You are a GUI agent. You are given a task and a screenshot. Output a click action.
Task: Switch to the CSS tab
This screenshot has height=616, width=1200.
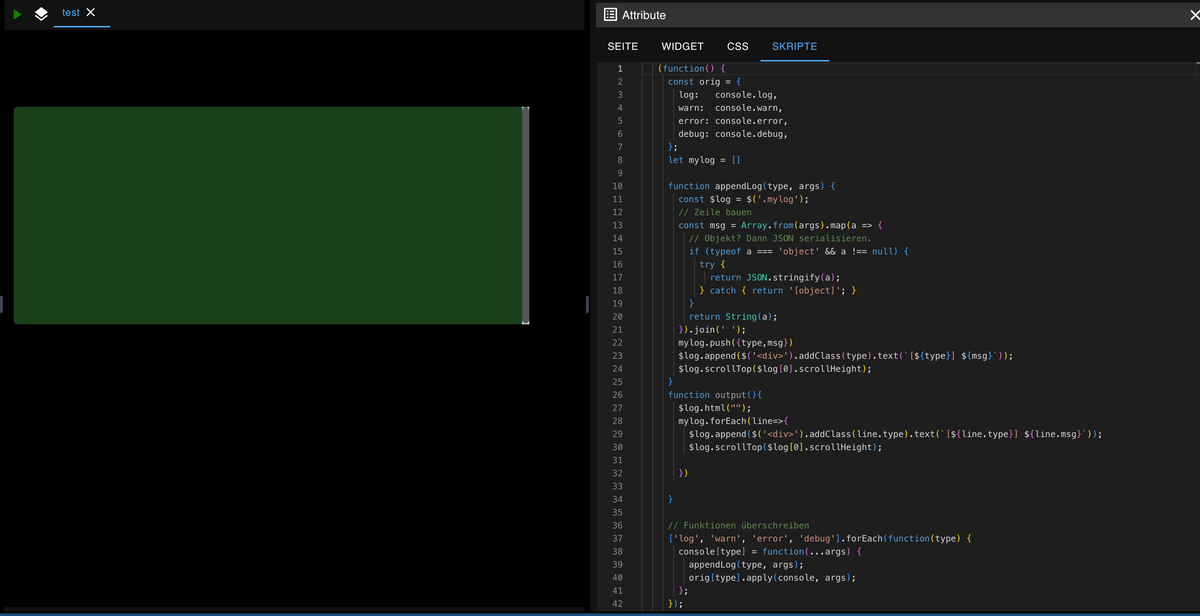click(x=737, y=46)
